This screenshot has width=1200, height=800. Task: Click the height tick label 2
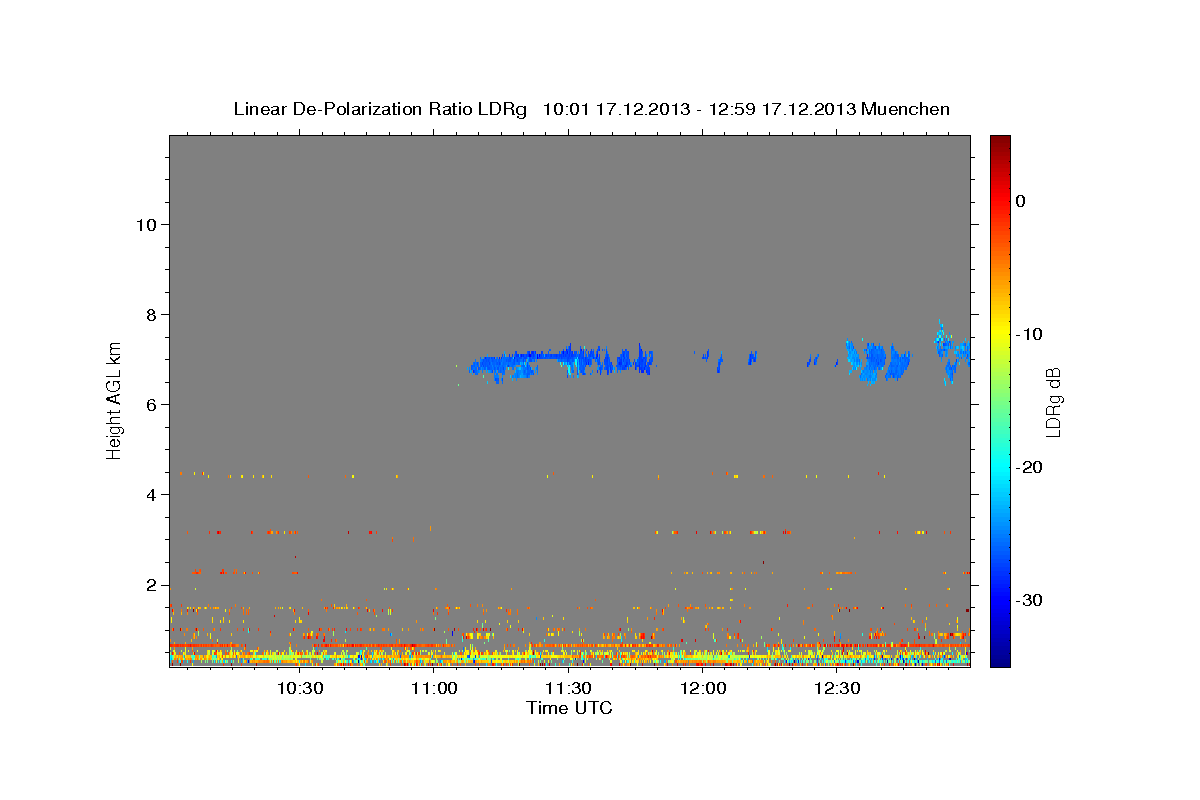151,585
